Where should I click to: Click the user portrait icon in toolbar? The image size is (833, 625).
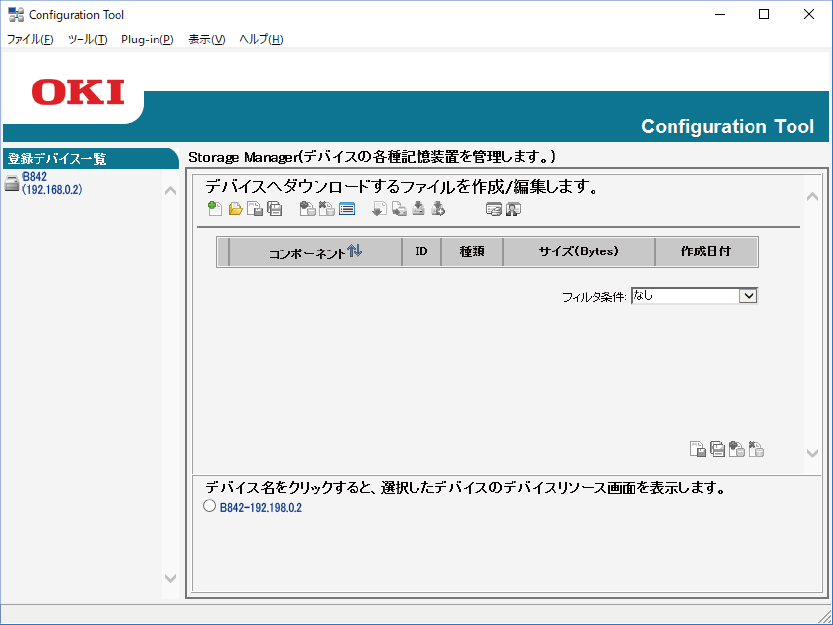click(513, 209)
